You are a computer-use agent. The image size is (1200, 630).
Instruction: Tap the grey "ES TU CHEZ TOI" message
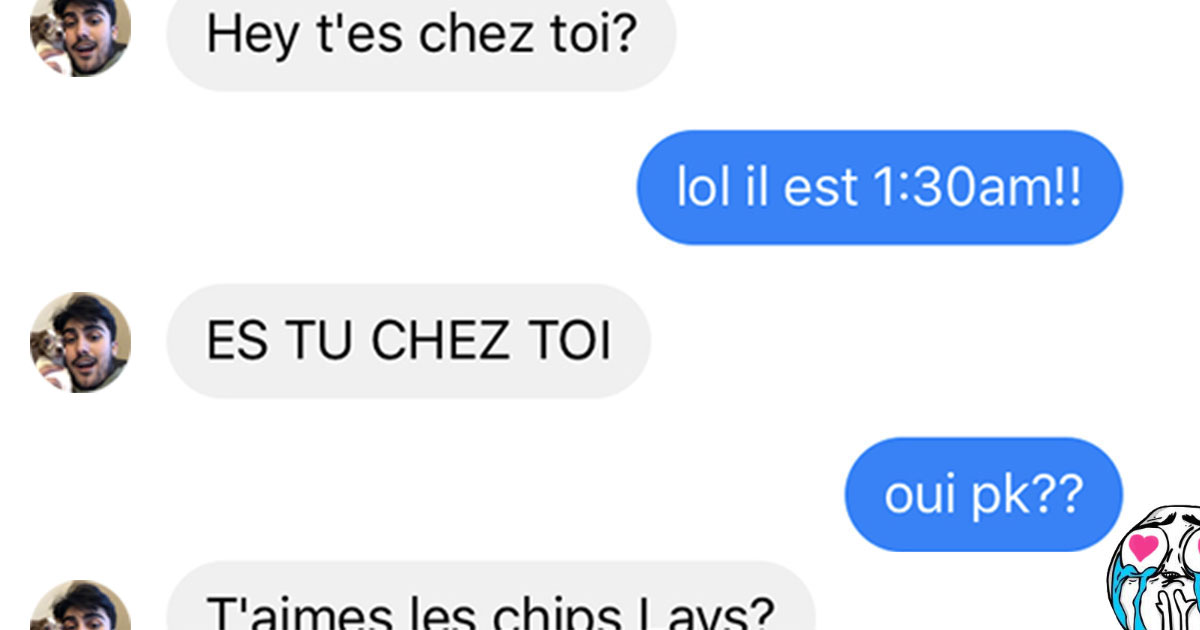[x=408, y=341]
